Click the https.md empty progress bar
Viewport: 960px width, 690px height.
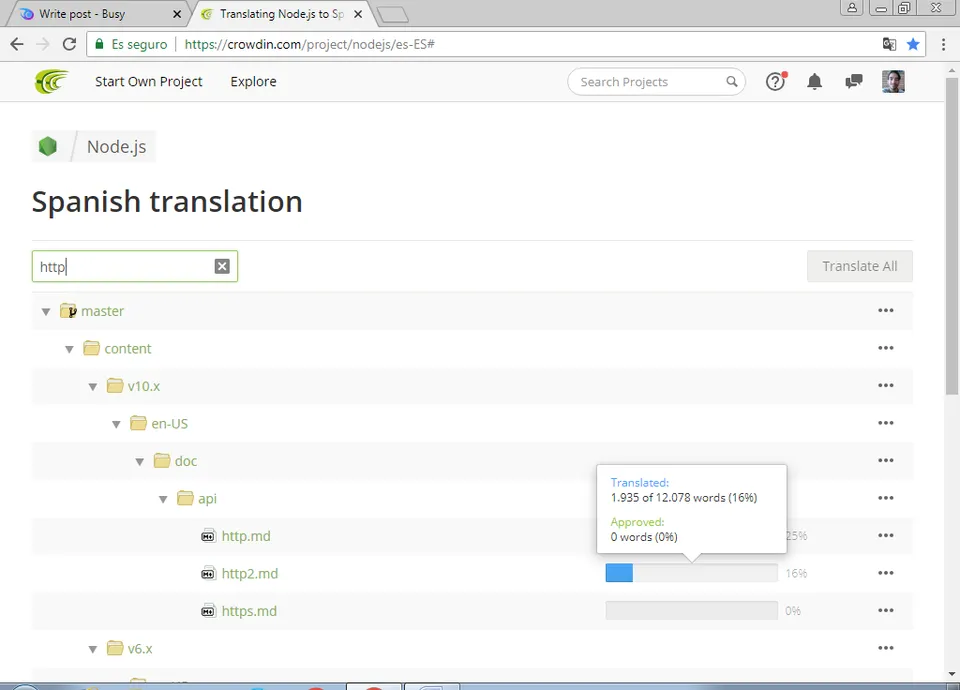[x=691, y=610]
